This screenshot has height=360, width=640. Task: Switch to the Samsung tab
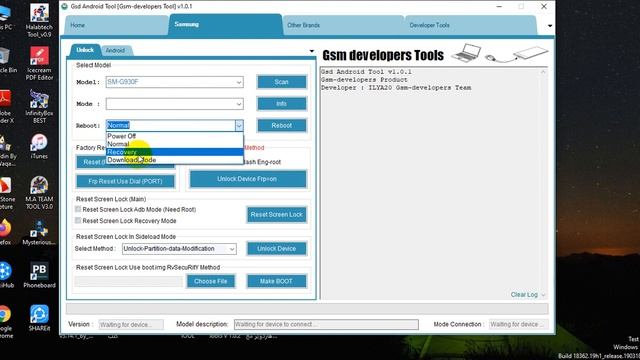(225, 24)
